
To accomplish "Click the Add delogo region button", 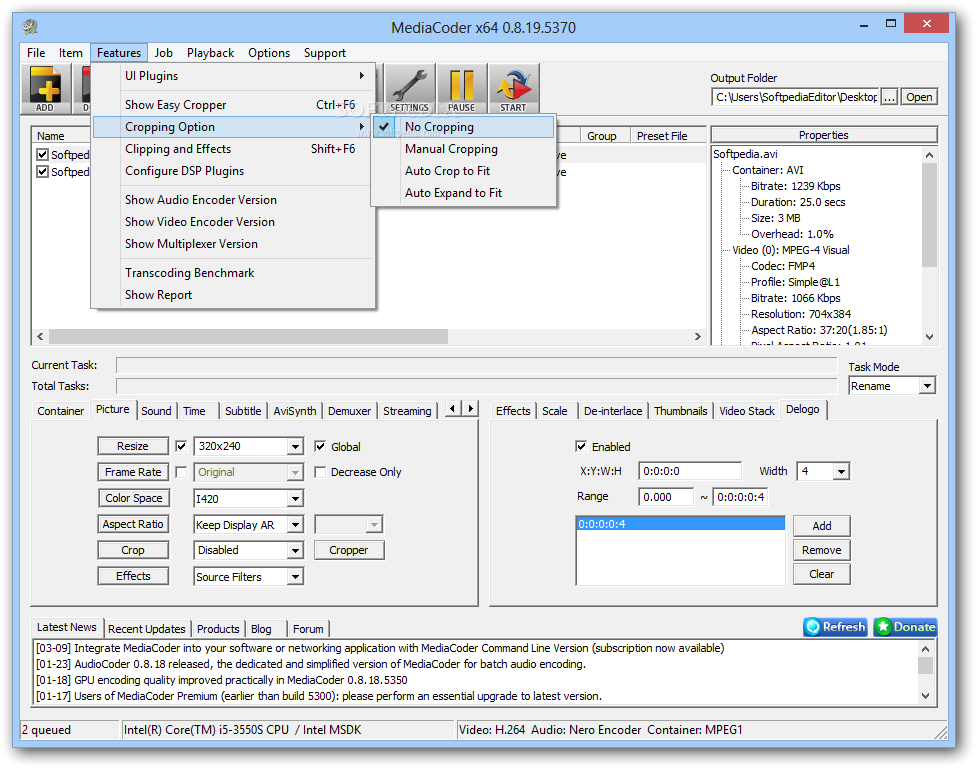I will 822,526.
